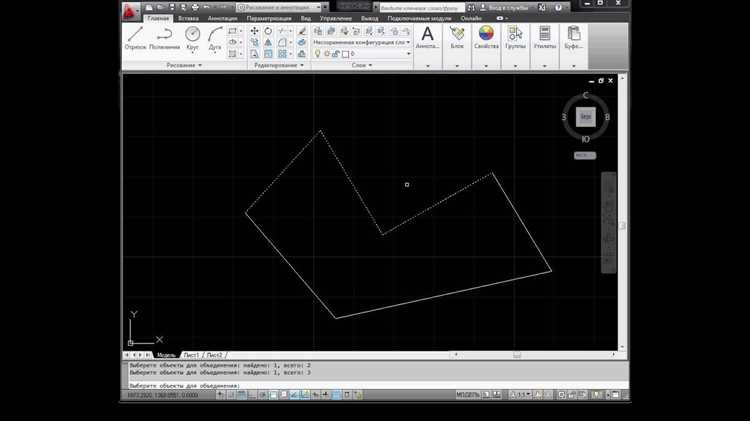Image resolution: width=750 pixels, height=421 pixels.
Task: Toggle Ortho mode in status bar
Action: point(252,395)
